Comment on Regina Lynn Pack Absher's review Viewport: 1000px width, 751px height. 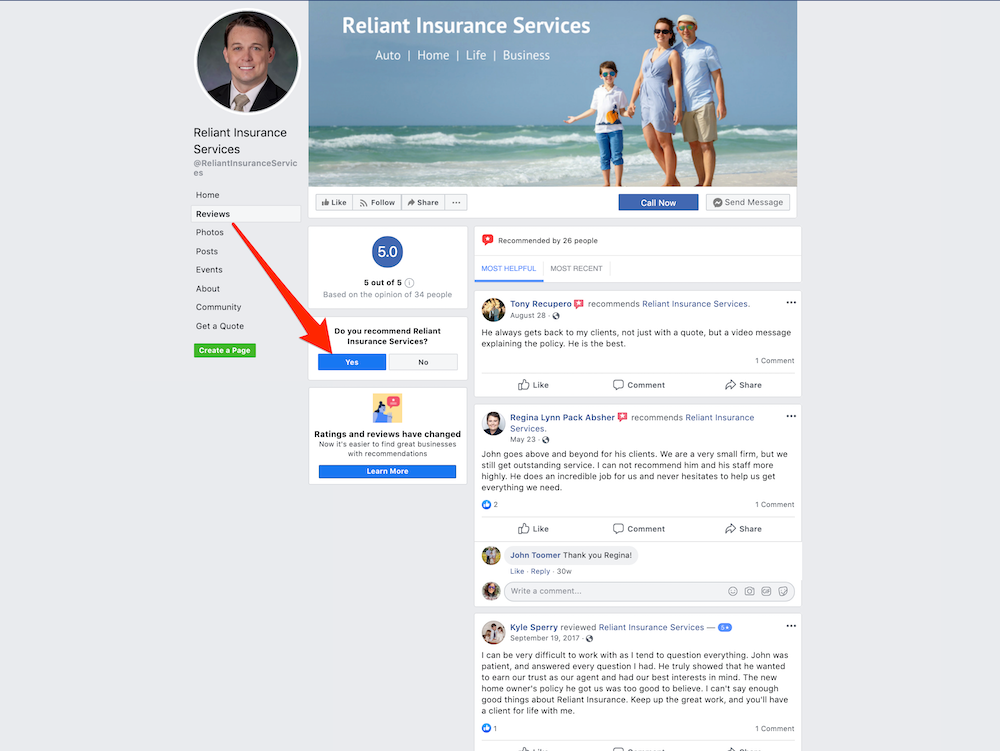[639, 529]
